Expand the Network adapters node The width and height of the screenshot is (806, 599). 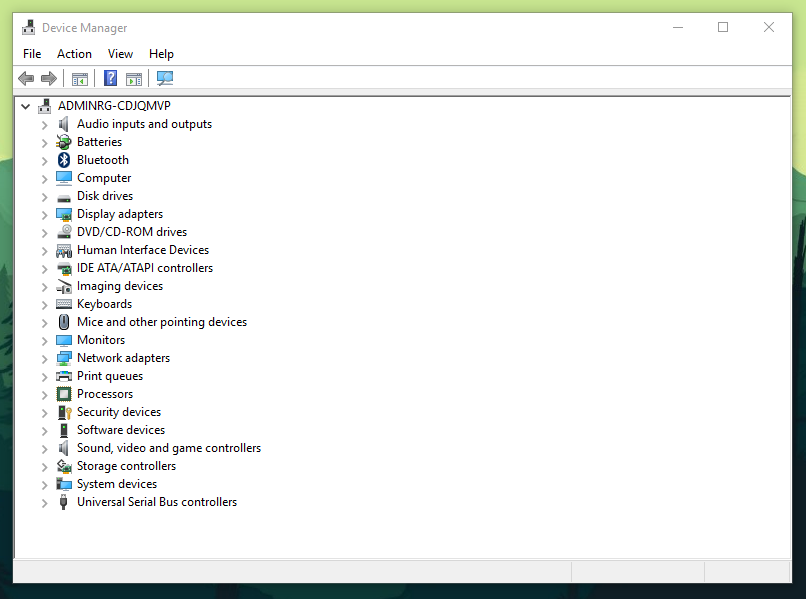[45, 359]
